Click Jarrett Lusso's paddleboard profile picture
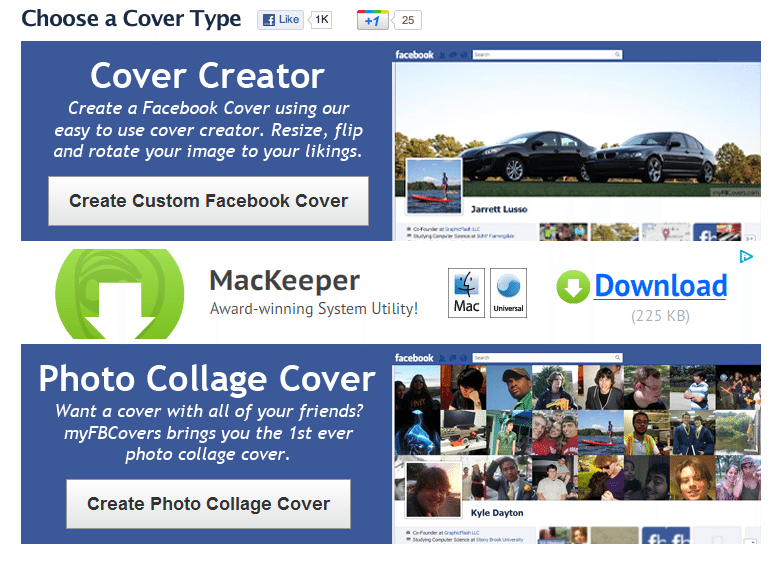This screenshot has width=770, height=573. click(x=434, y=187)
